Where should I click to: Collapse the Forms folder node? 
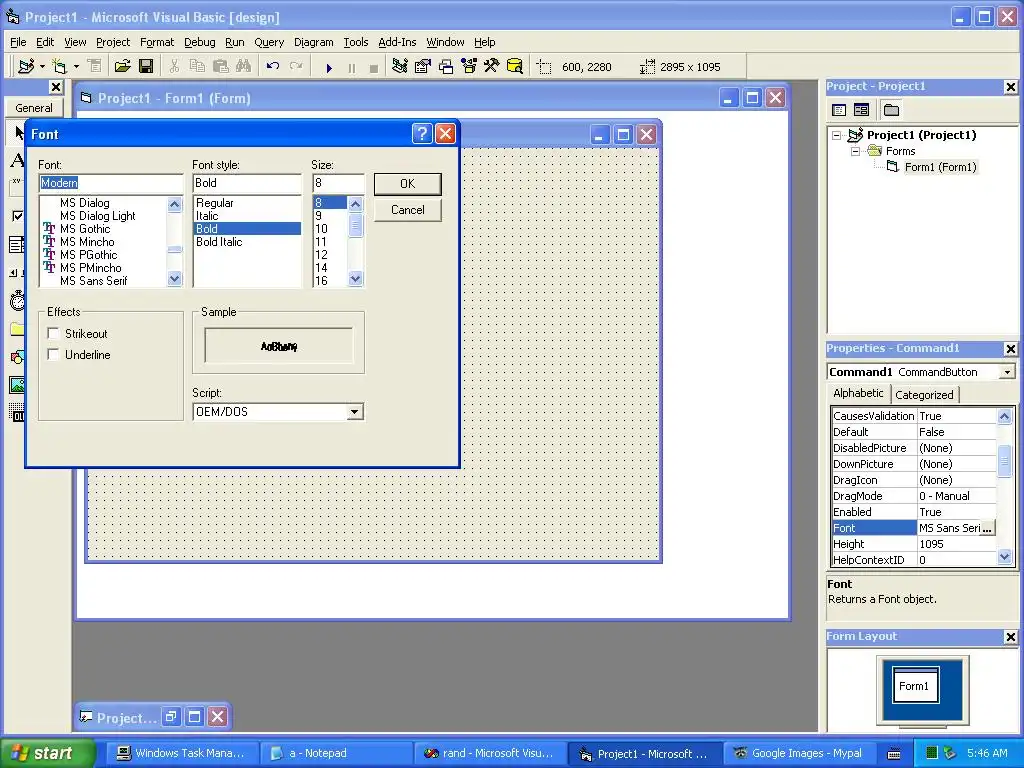(856, 151)
